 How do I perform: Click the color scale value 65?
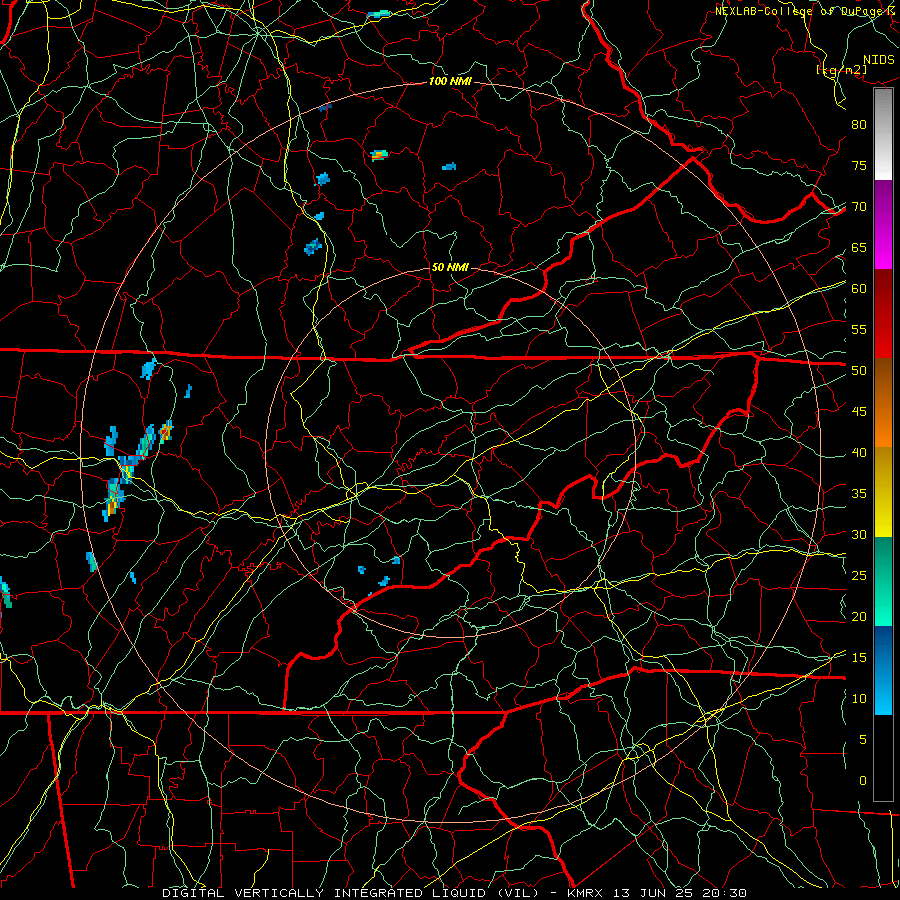pos(859,247)
